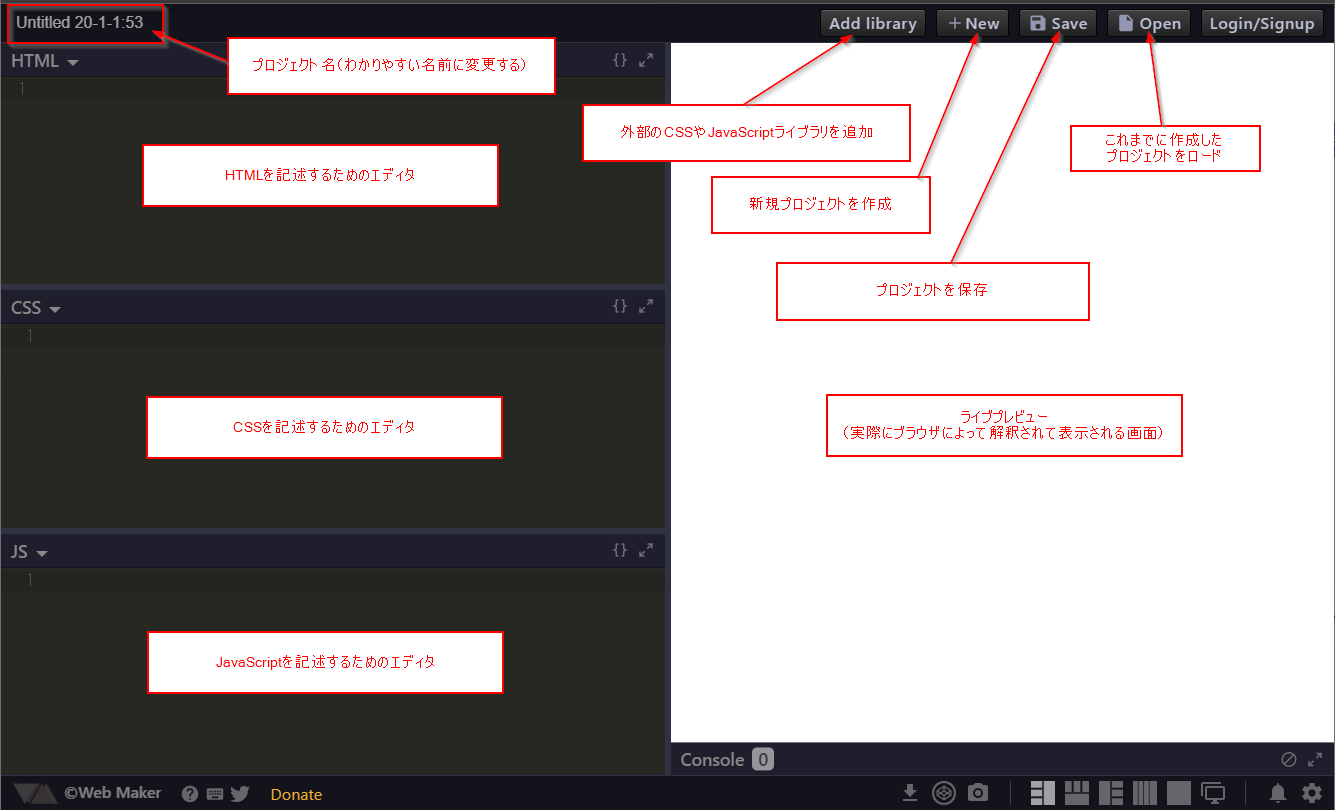Screen dimensions: 1335x810
Task: Open the settings gear
Action: click(1312, 793)
